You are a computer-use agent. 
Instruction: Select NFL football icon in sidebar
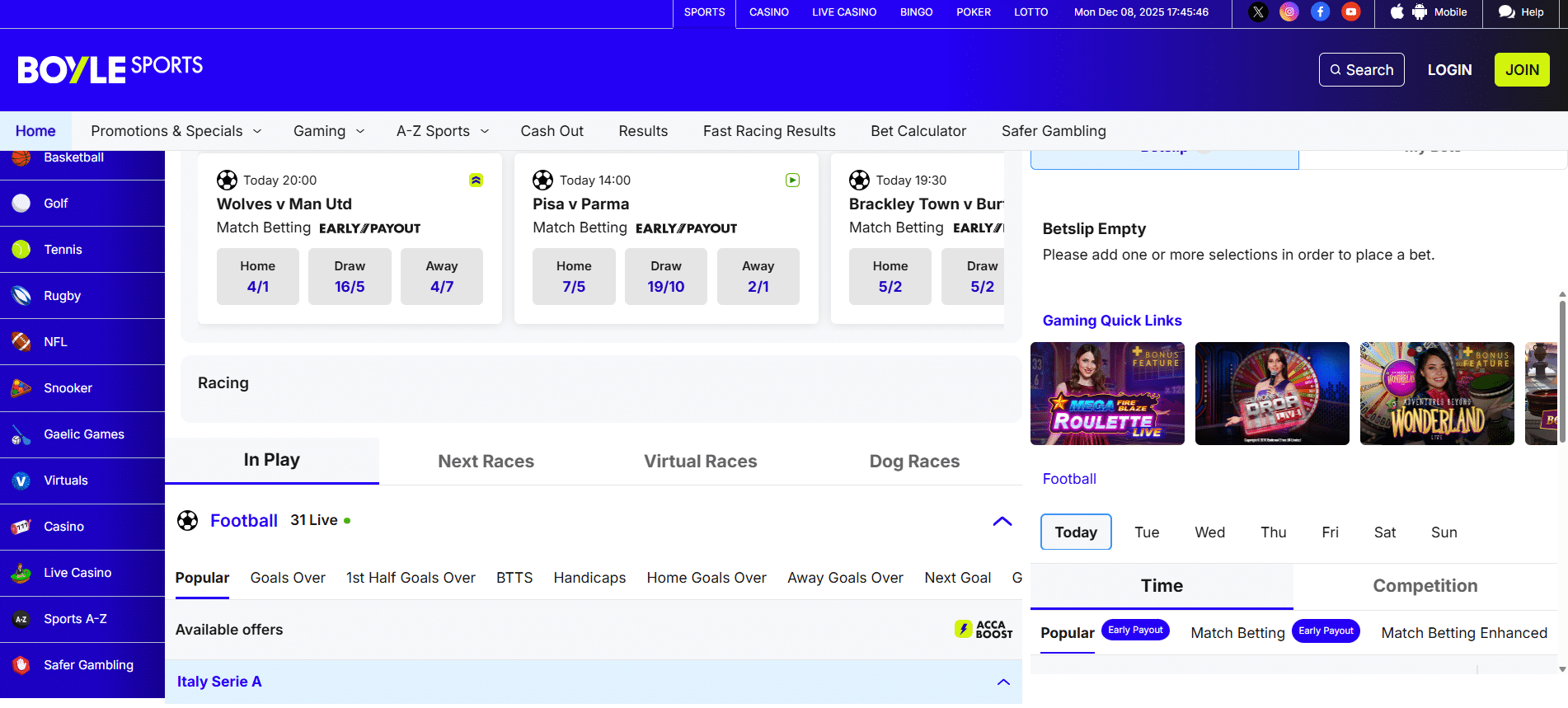(21, 342)
